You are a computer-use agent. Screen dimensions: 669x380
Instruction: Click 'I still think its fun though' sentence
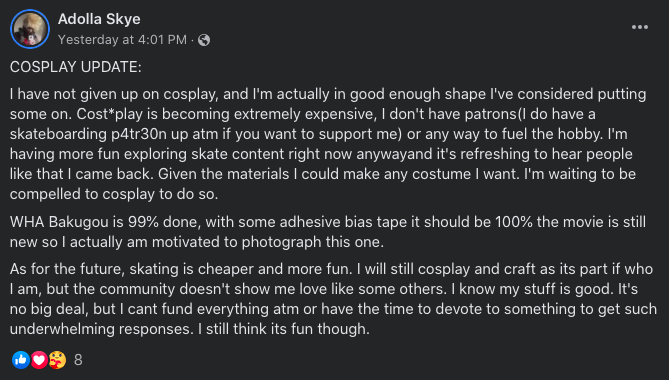[x=284, y=329]
